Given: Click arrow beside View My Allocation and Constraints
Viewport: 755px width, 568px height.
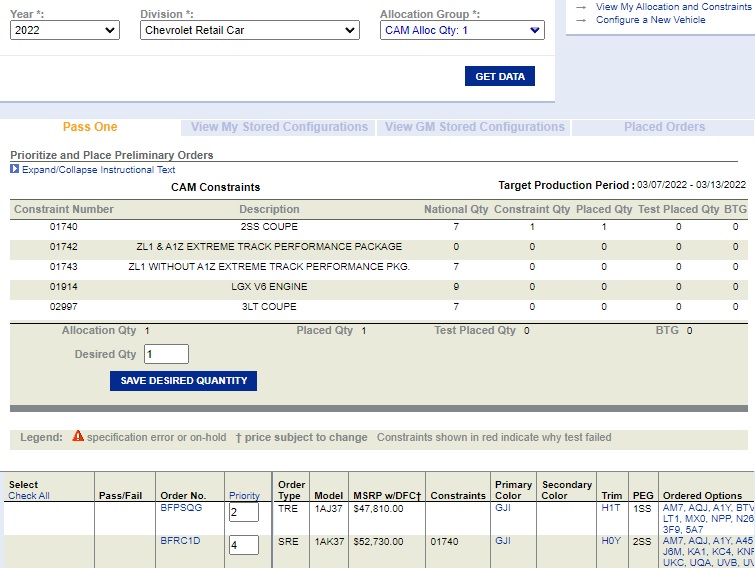Looking at the screenshot, I should 581,7.
